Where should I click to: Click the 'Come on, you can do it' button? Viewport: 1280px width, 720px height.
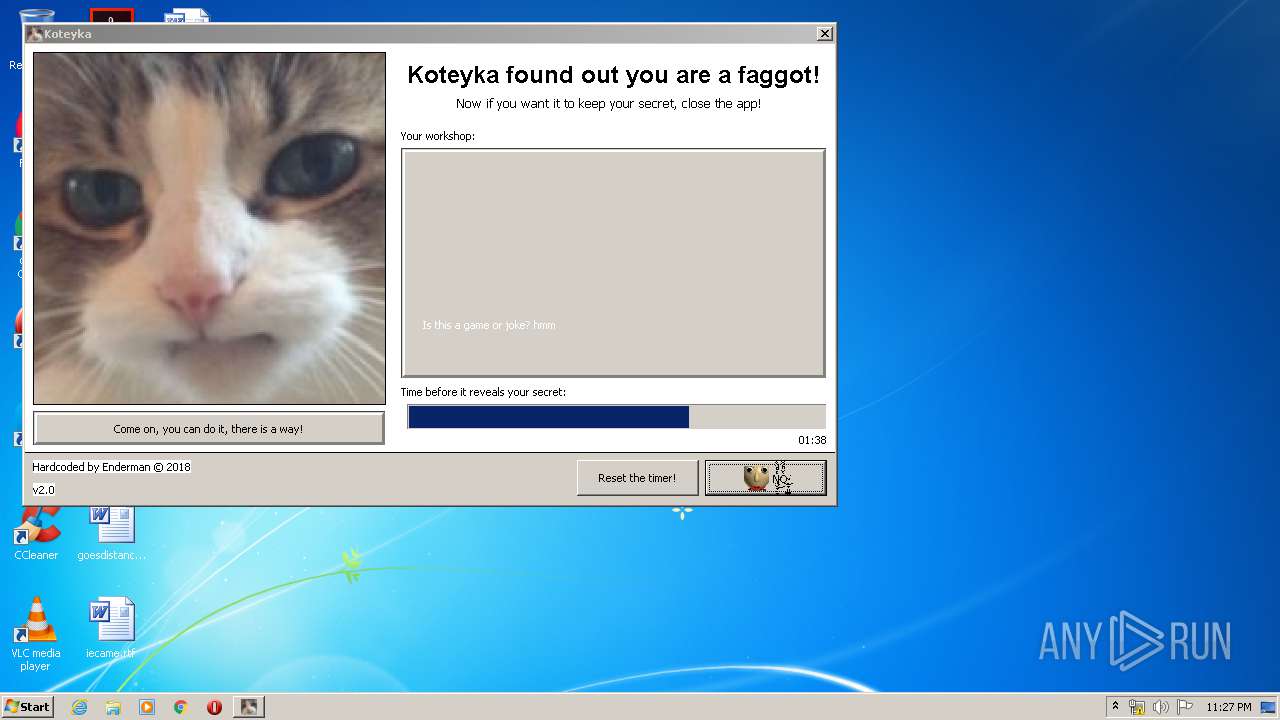click(208, 428)
